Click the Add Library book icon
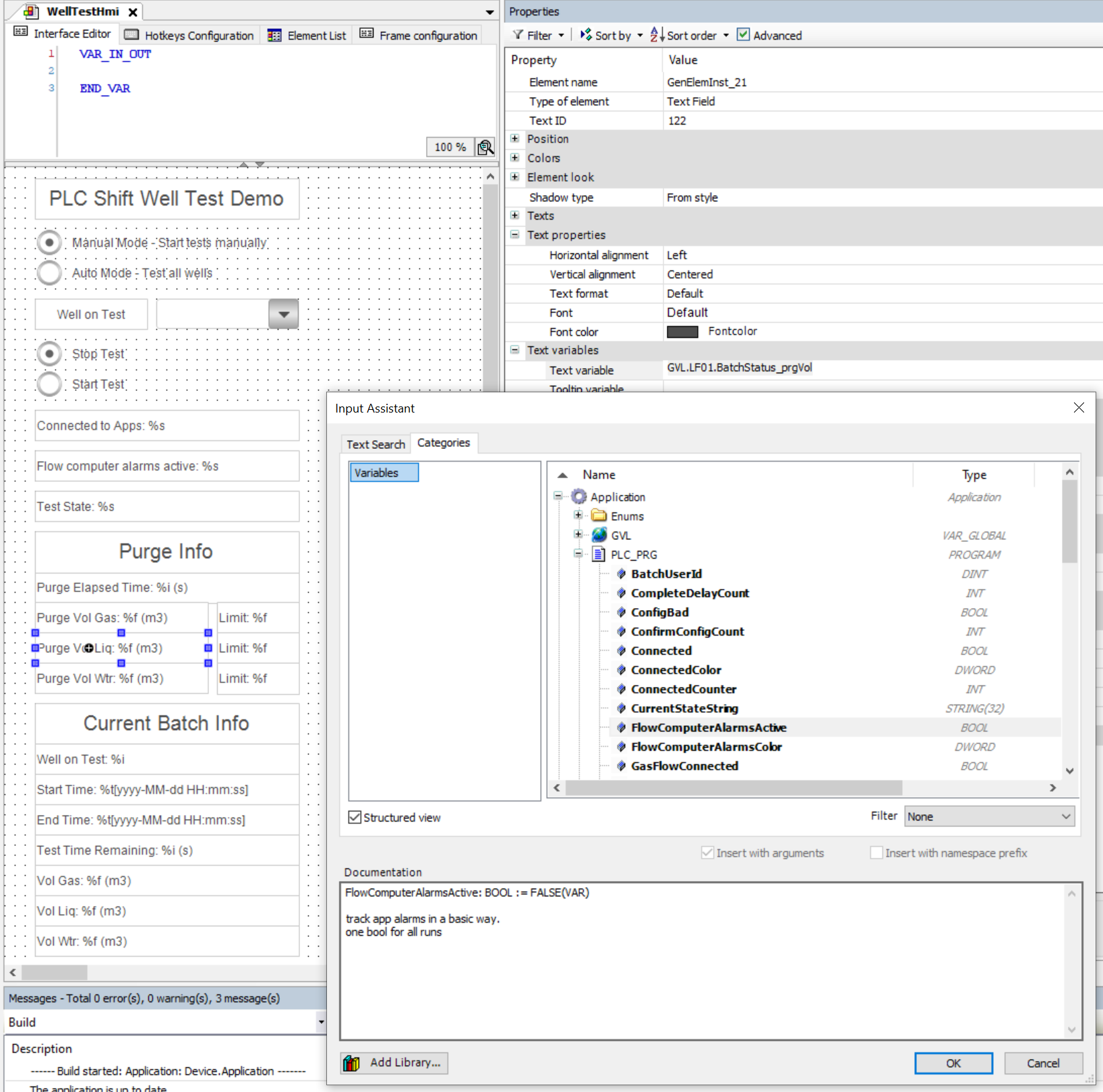 pyautogui.click(x=351, y=1063)
